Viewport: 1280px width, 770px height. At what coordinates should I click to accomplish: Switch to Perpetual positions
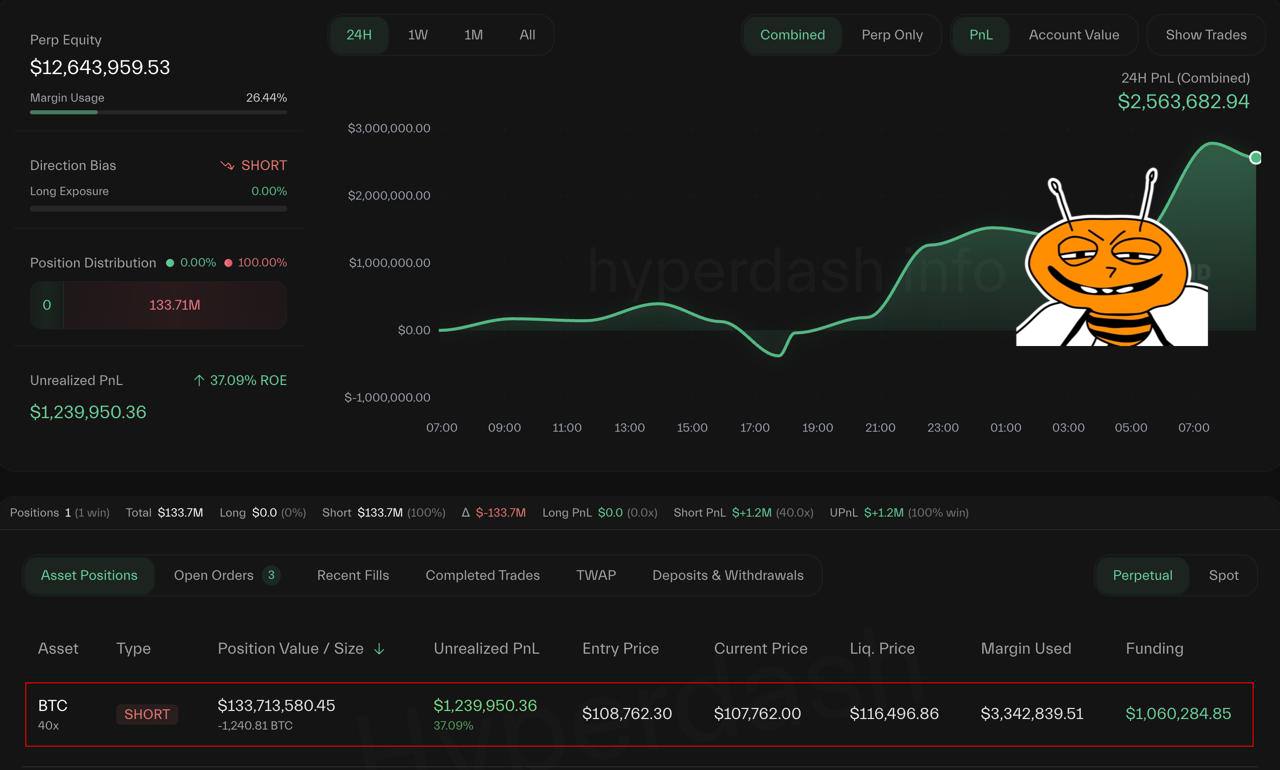pyautogui.click(x=1142, y=575)
